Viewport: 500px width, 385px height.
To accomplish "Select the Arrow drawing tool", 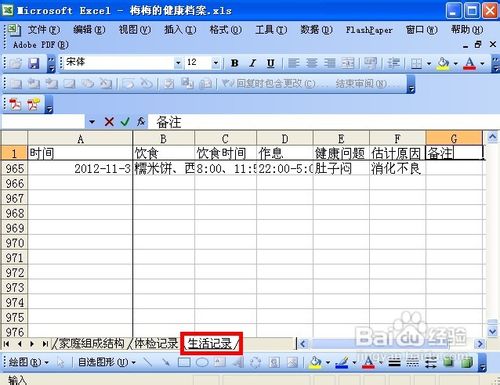I will pos(165,362).
